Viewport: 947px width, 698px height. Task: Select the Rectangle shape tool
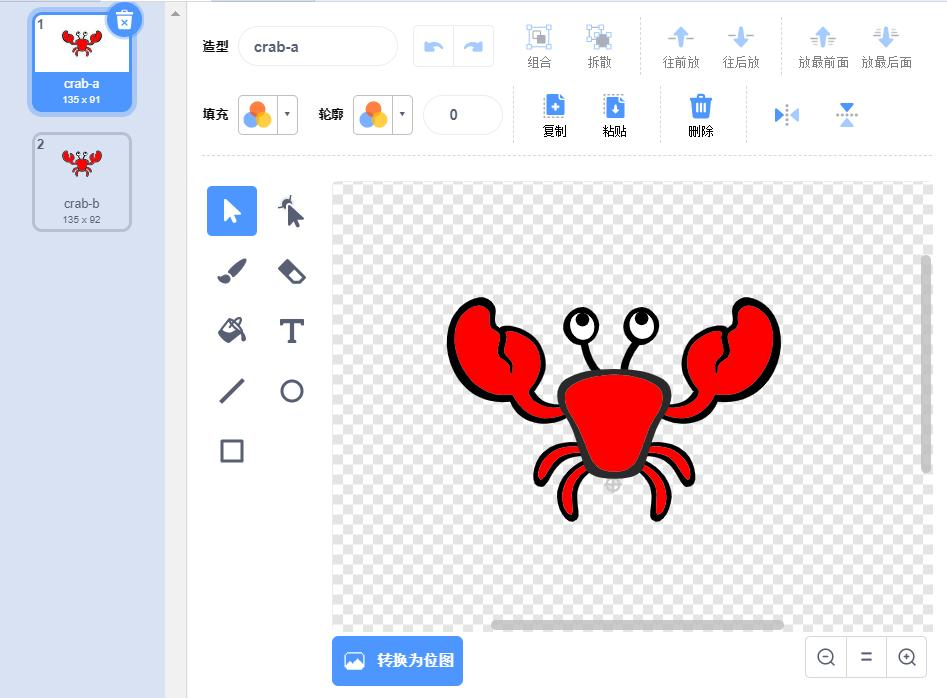pyautogui.click(x=232, y=451)
